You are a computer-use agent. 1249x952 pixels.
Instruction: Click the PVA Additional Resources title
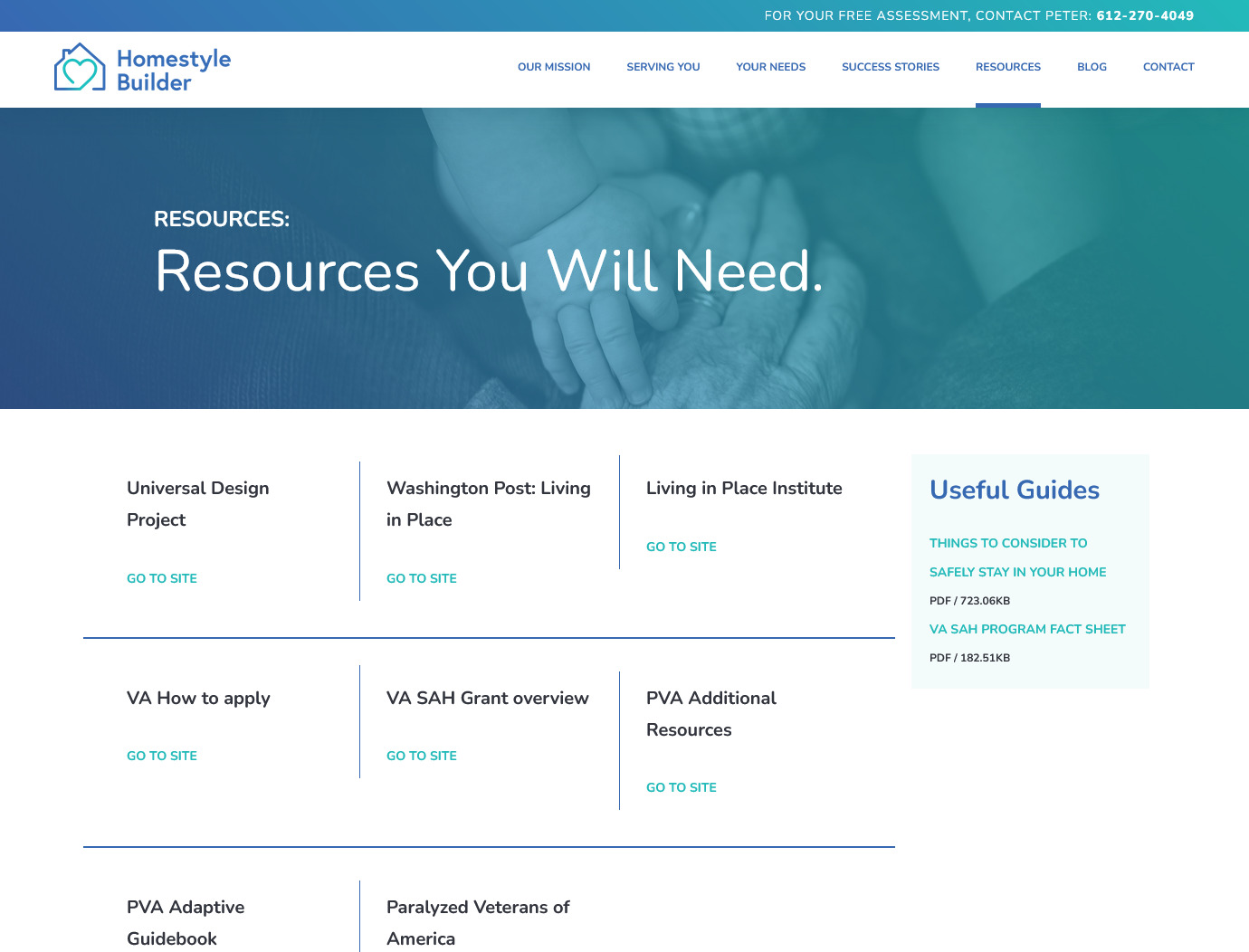click(711, 714)
